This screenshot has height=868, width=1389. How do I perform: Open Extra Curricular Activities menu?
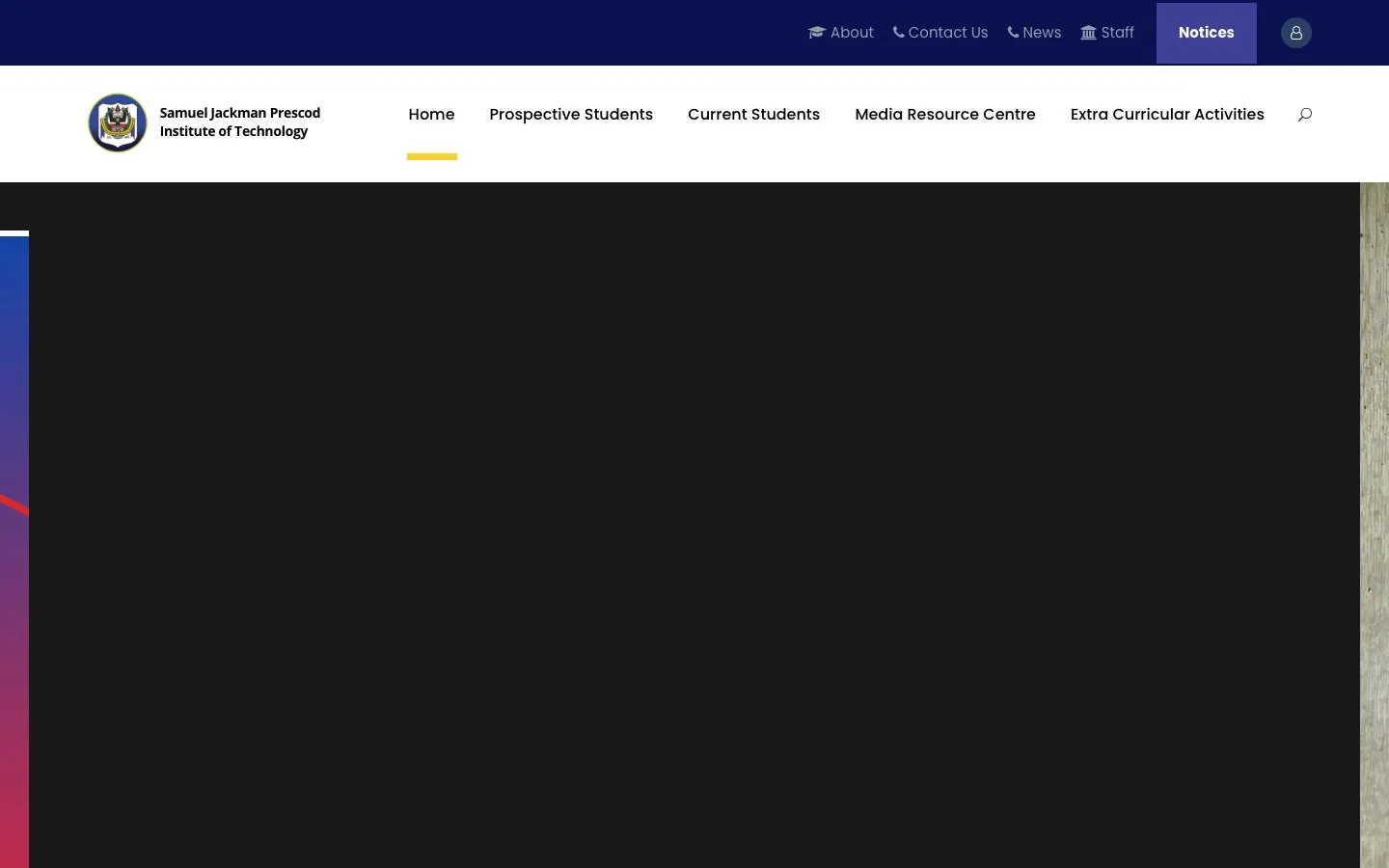pos(1167,115)
